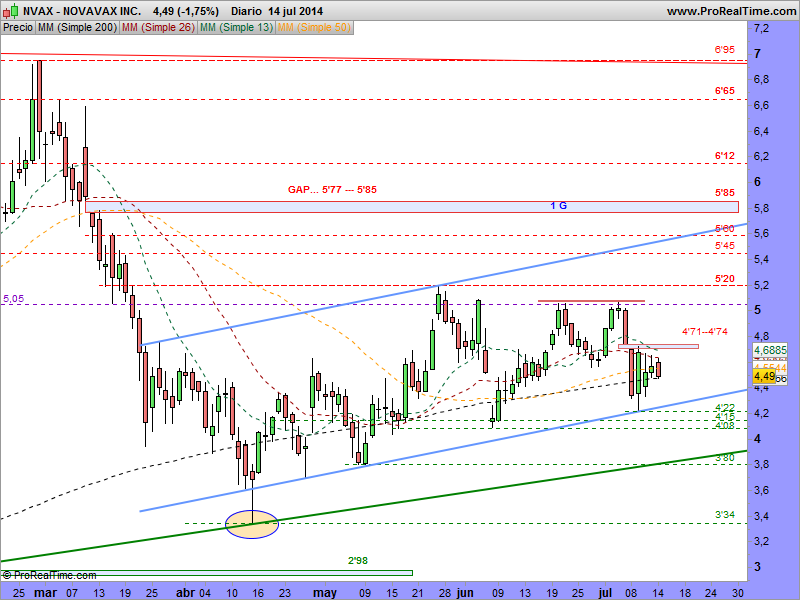The image size is (800, 600).
Task: Click the 3'34 support label
Action: tap(724, 514)
